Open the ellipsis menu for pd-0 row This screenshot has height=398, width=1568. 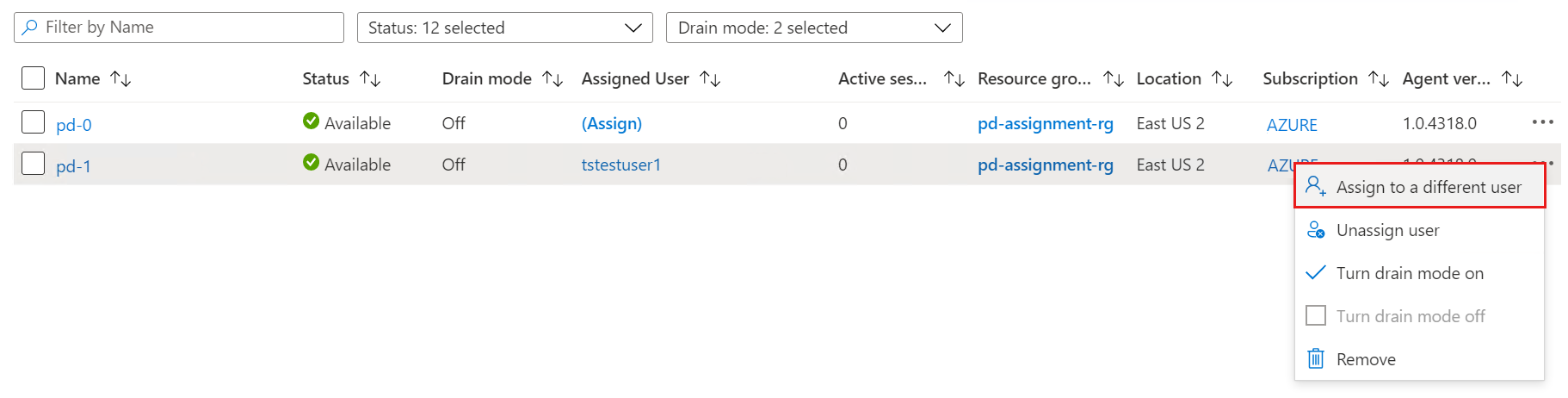1542,122
